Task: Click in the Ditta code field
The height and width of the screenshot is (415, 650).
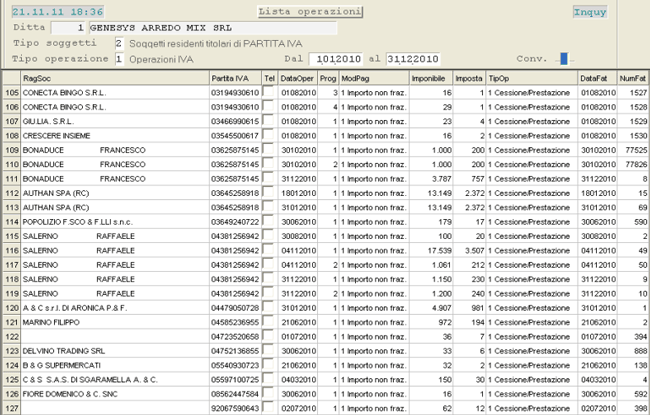Action: click(x=67, y=28)
